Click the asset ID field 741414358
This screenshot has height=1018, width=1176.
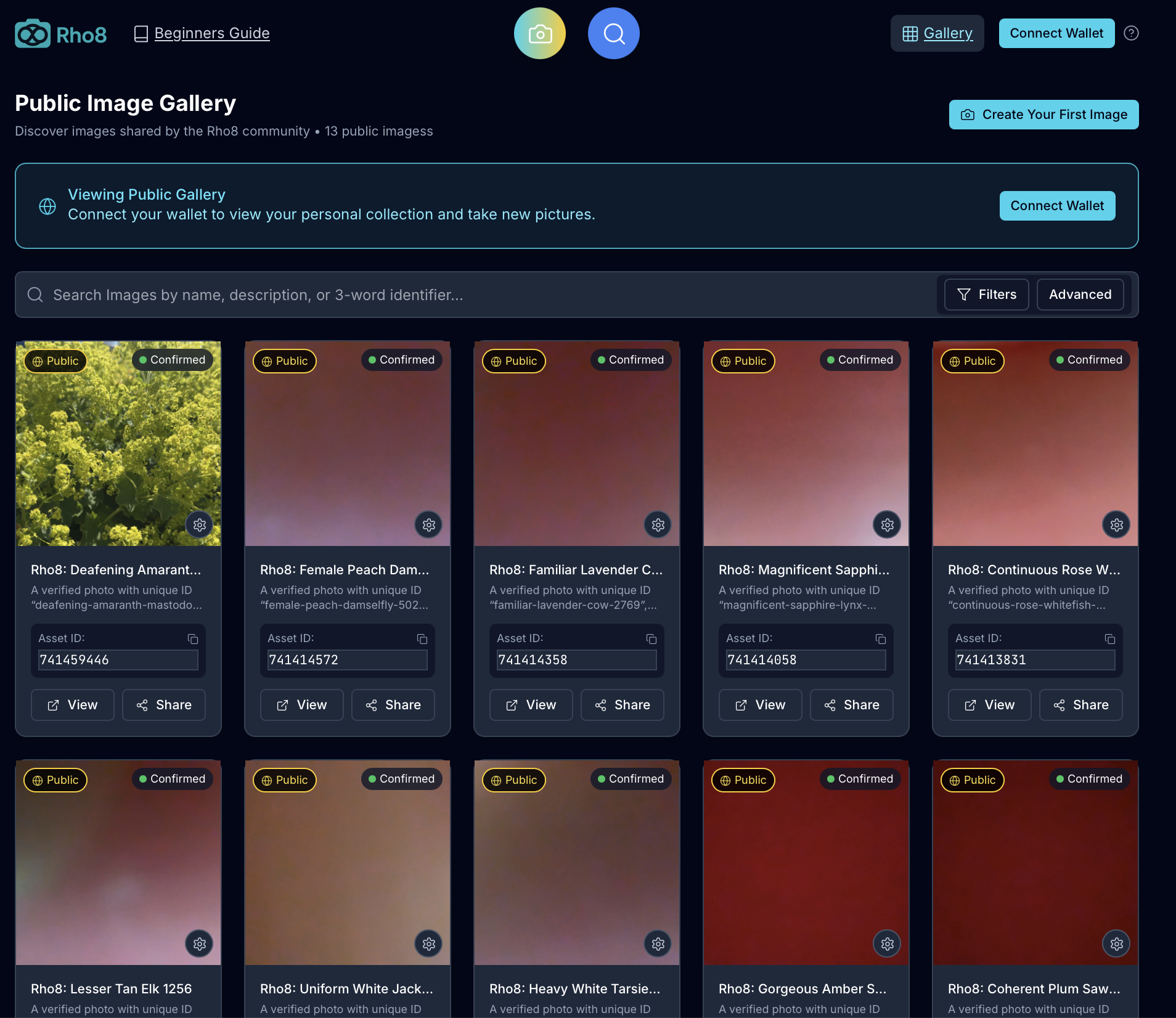577,660
